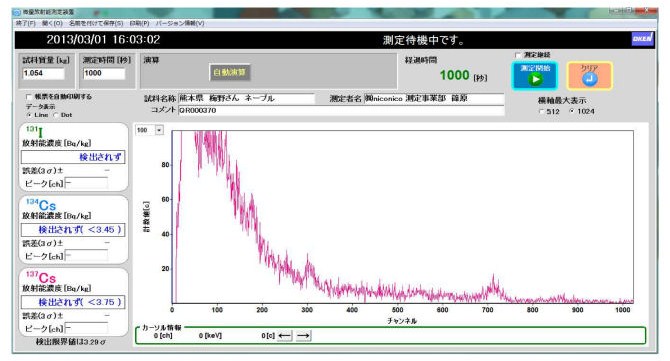Click the sample mass field showing 1.054
The image size is (670, 361).
click(43, 73)
